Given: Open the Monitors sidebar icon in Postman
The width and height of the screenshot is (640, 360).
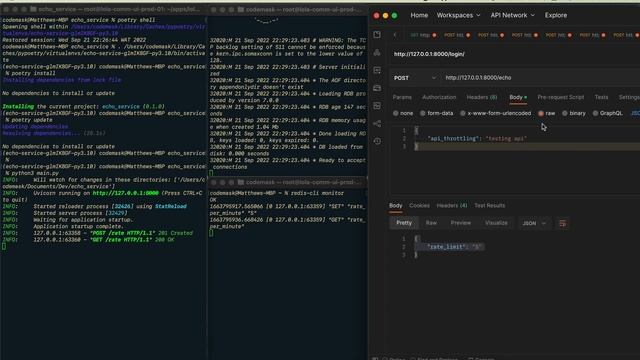Looking at the screenshot, I should [x=377, y=106].
